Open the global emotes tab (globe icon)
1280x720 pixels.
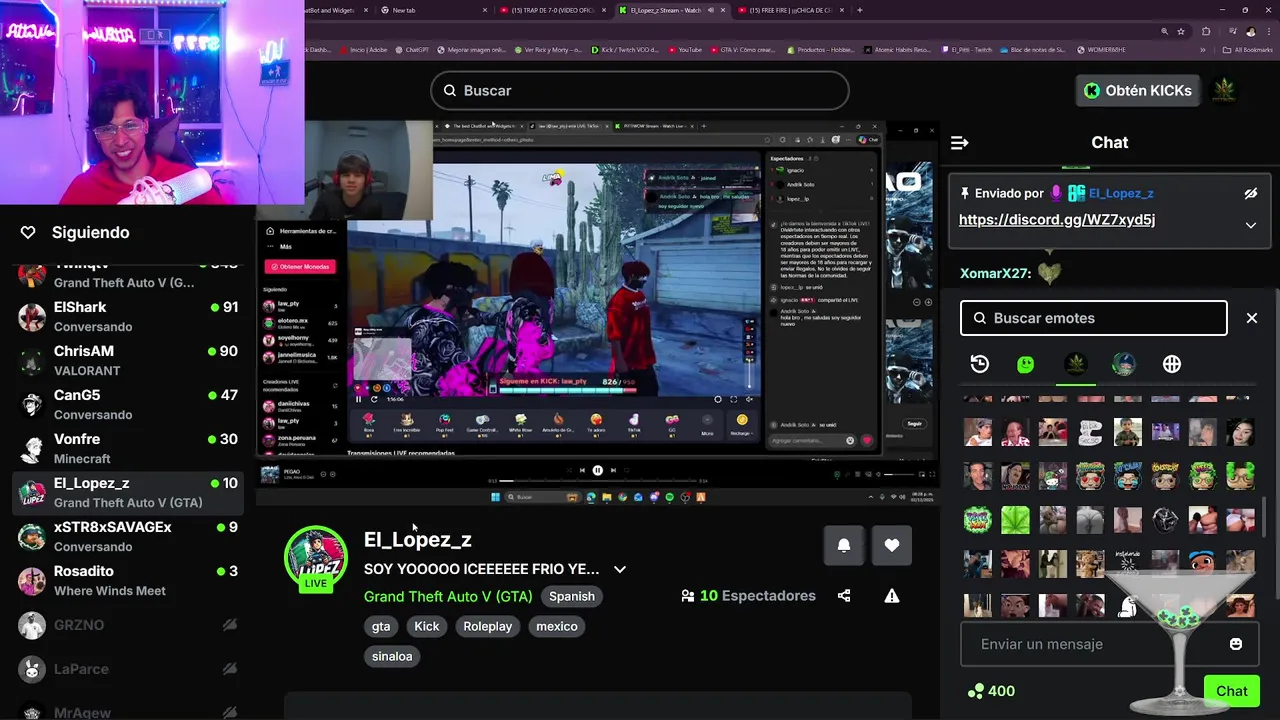click(1171, 365)
